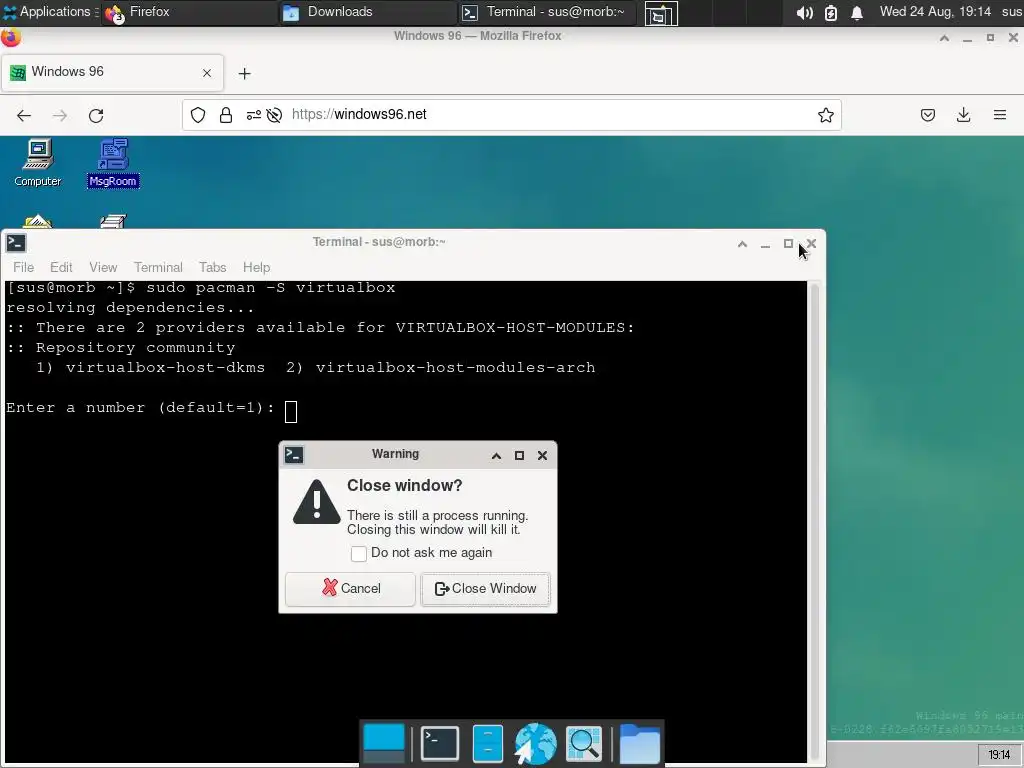1024x768 pixels.
Task: Click the 'virtualbox-host-dkms' option text
Action: (165, 368)
